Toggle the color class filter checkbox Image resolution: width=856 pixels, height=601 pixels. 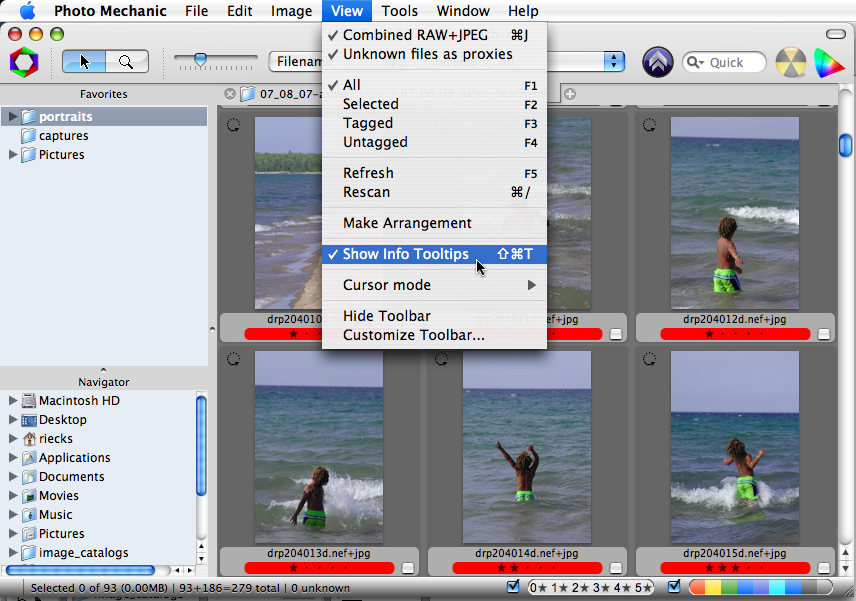(673, 587)
